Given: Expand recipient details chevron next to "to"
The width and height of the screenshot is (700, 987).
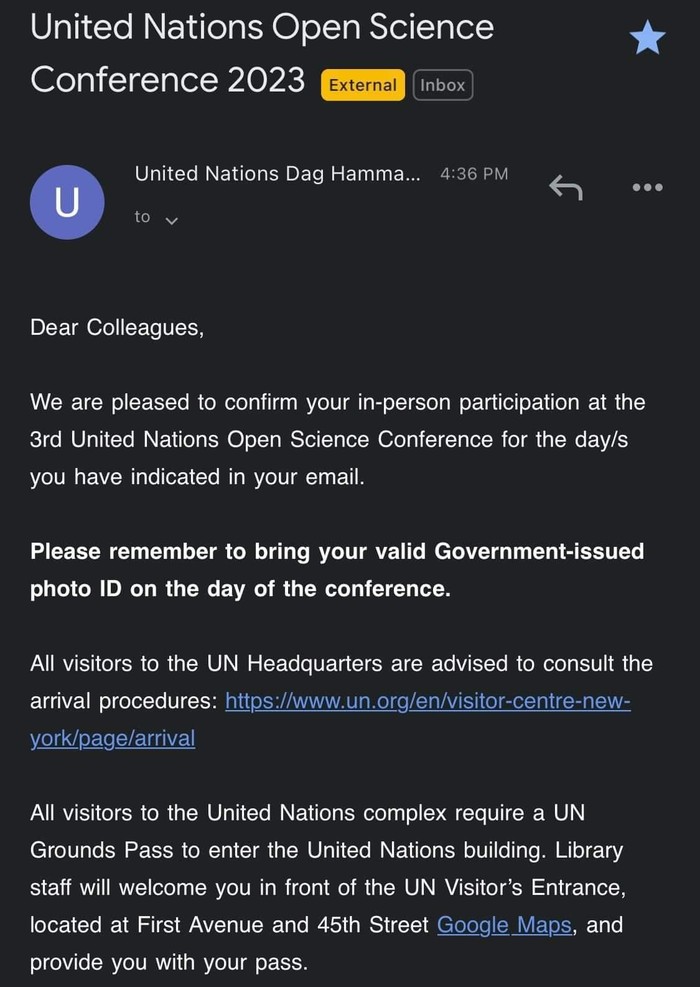Looking at the screenshot, I should pos(171,220).
